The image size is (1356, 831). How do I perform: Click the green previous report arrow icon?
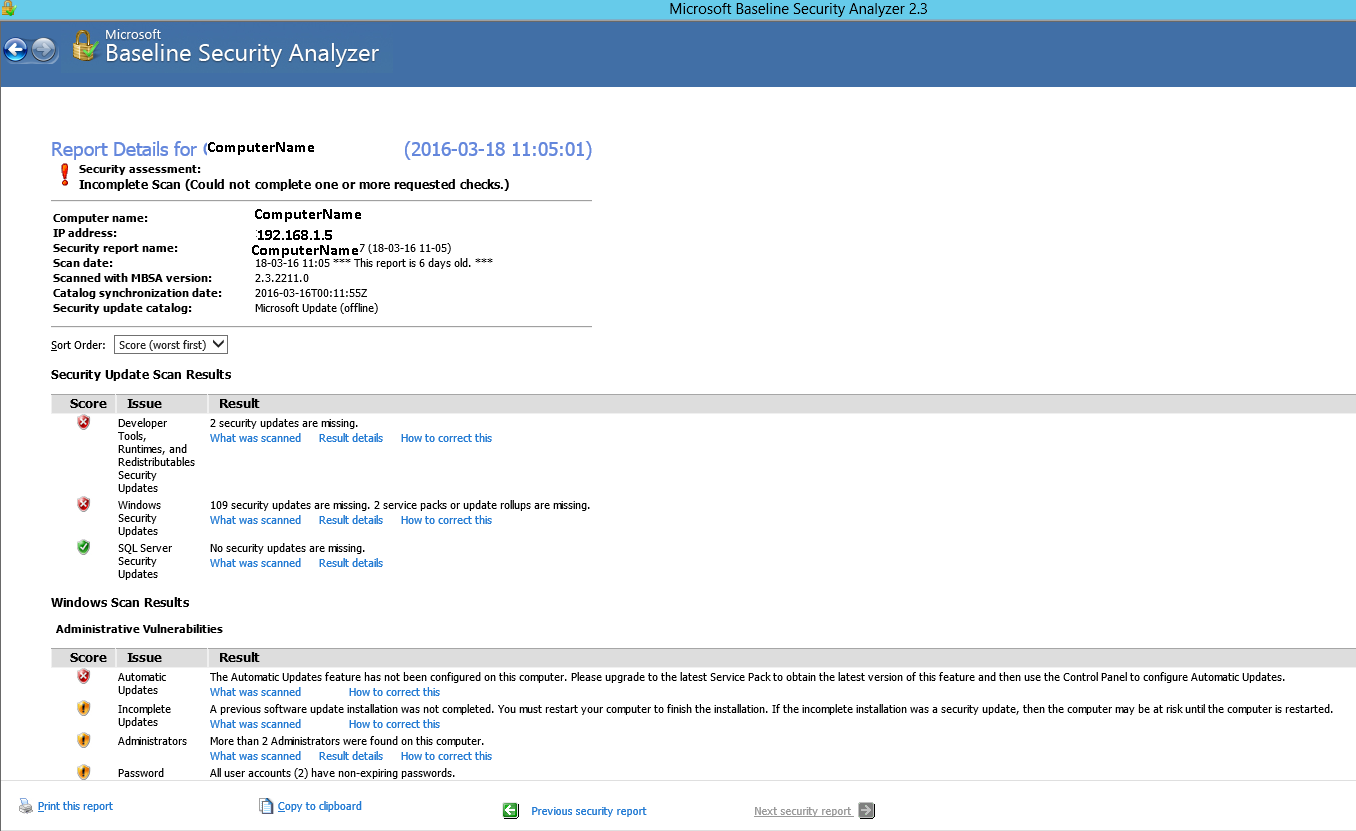tap(511, 811)
